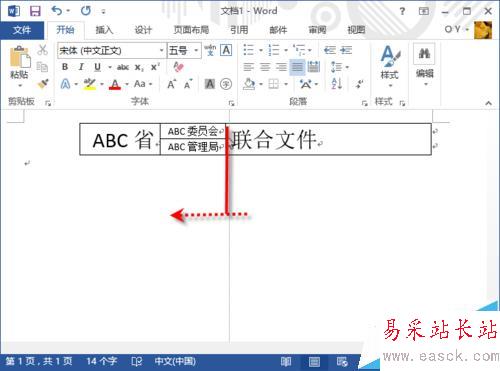
Task: Toggle superscript formatting
Action: (155, 67)
